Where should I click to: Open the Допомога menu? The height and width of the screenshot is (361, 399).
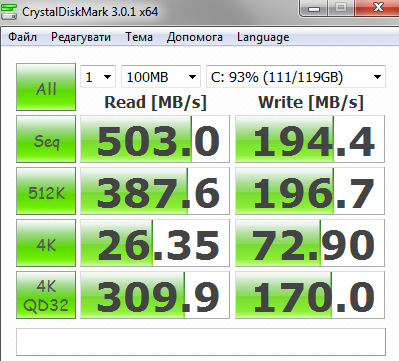(x=195, y=37)
